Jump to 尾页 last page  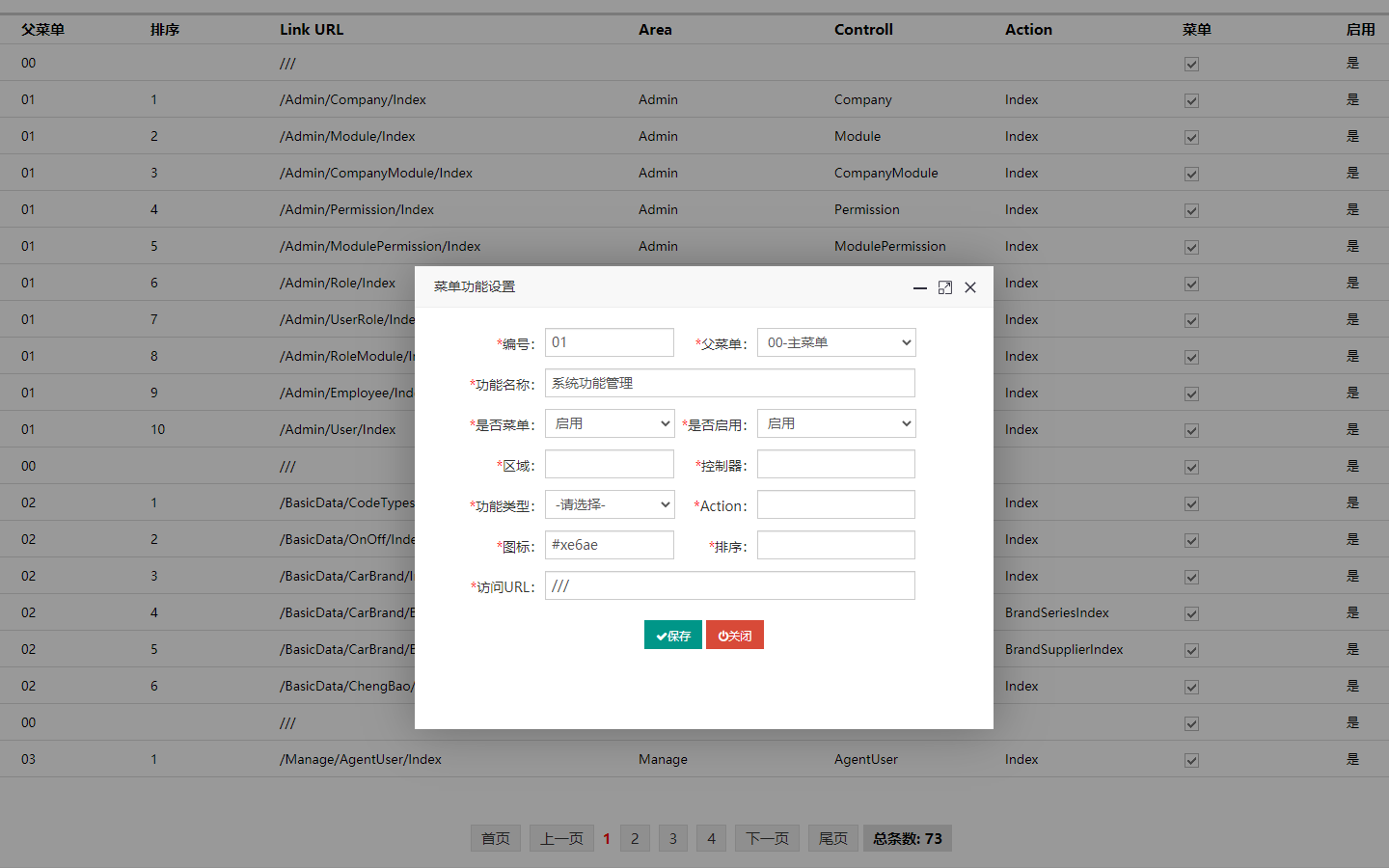[832, 838]
